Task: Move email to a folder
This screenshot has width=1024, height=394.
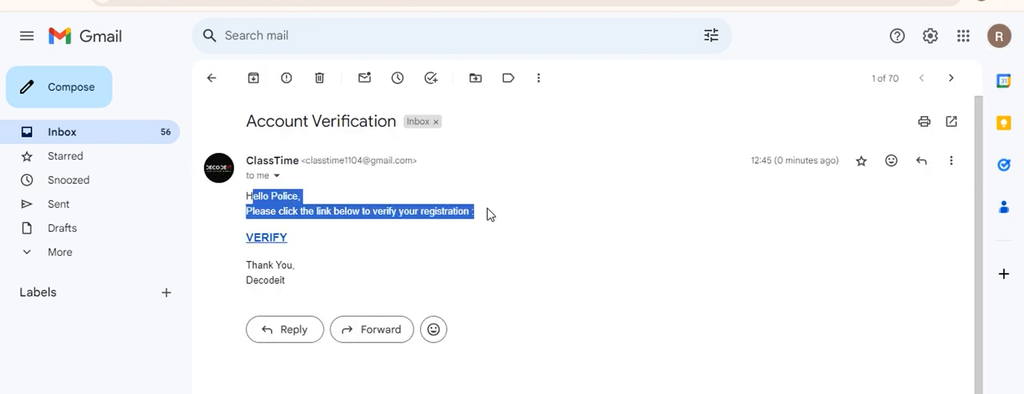Action: tap(475, 78)
